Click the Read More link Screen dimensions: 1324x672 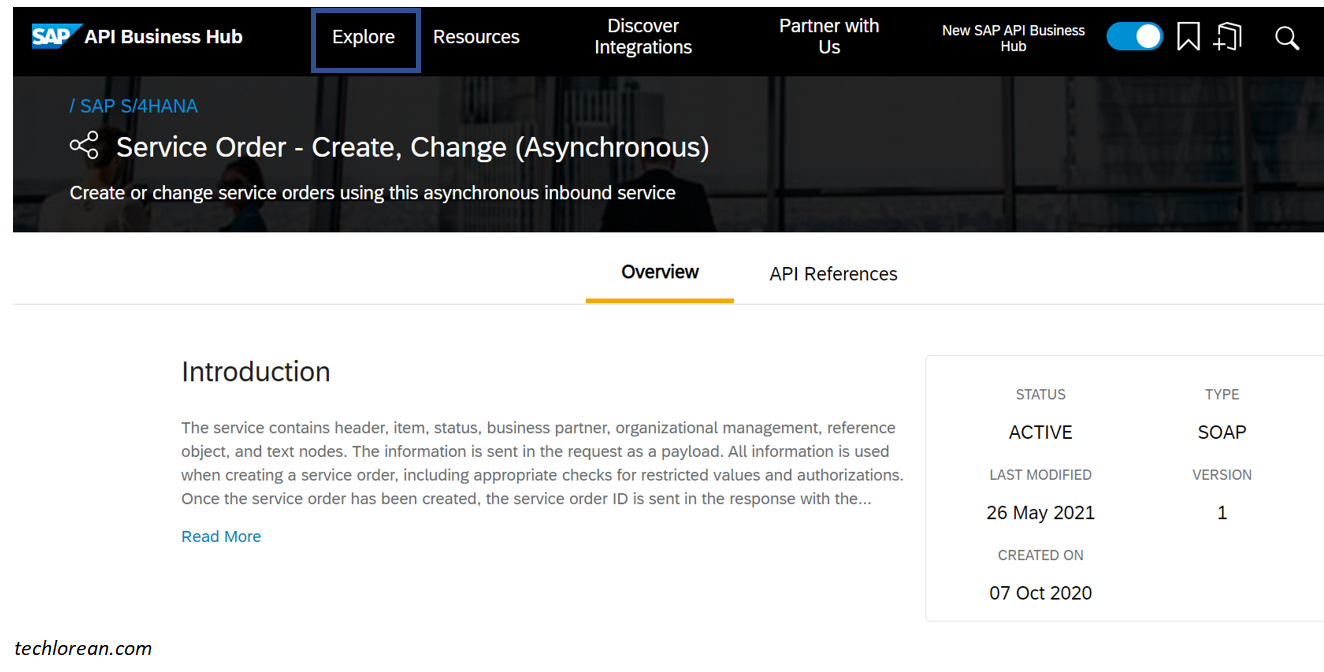coord(221,536)
